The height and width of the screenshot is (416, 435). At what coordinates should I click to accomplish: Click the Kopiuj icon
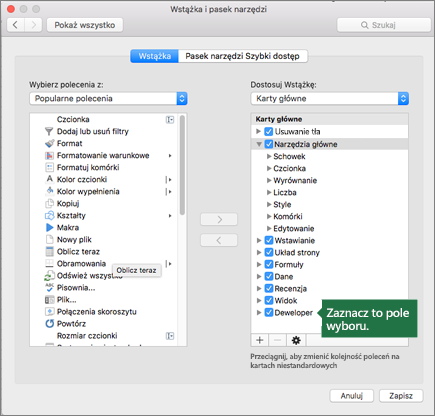49,203
